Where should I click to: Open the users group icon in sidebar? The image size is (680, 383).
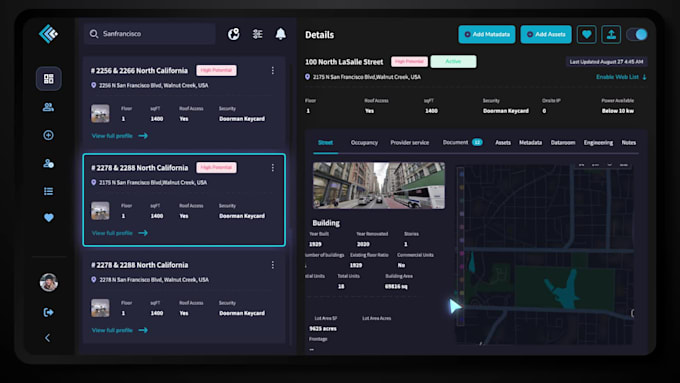[49, 107]
